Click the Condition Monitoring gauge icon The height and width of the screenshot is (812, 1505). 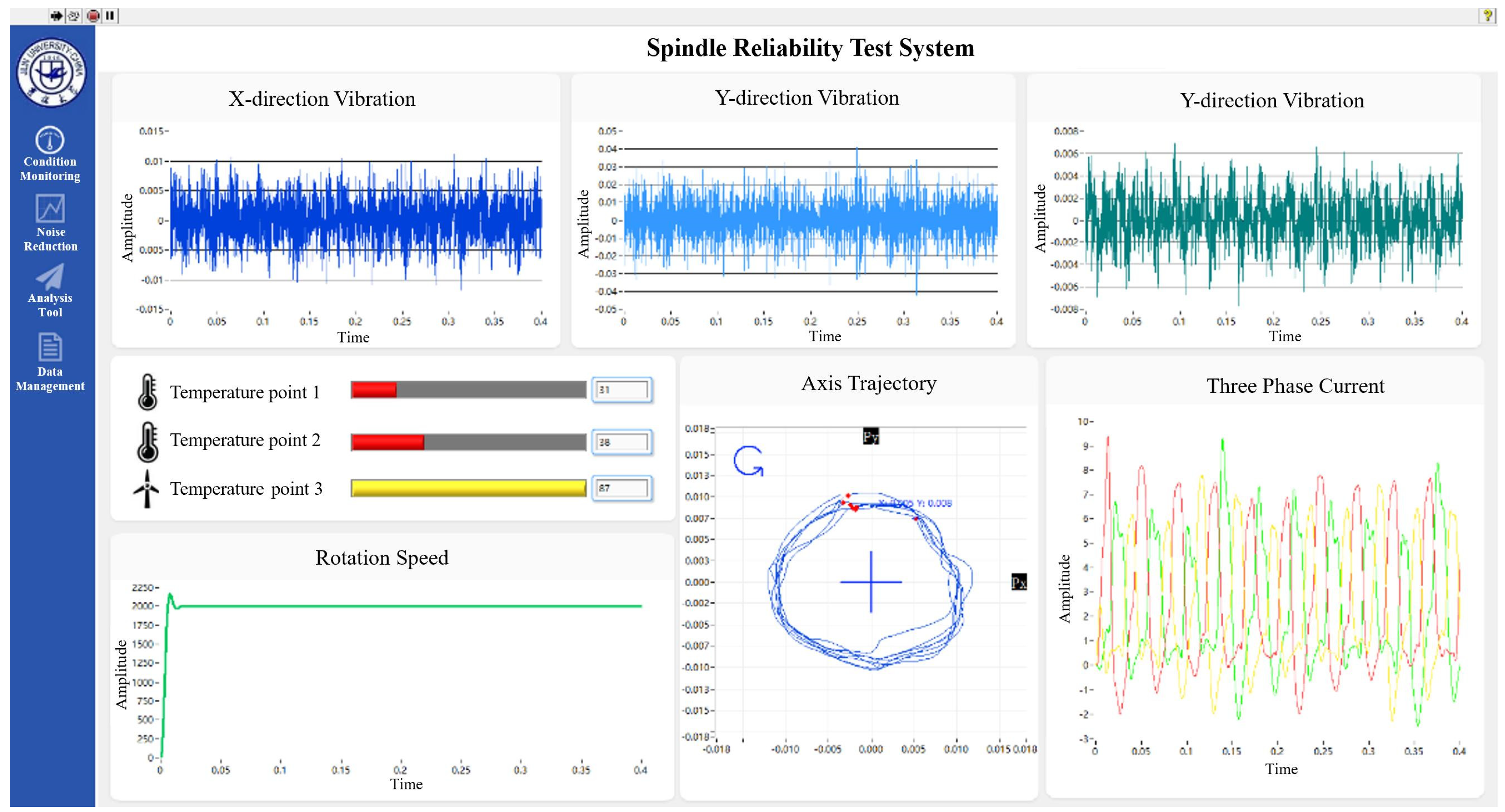pos(50,140)
